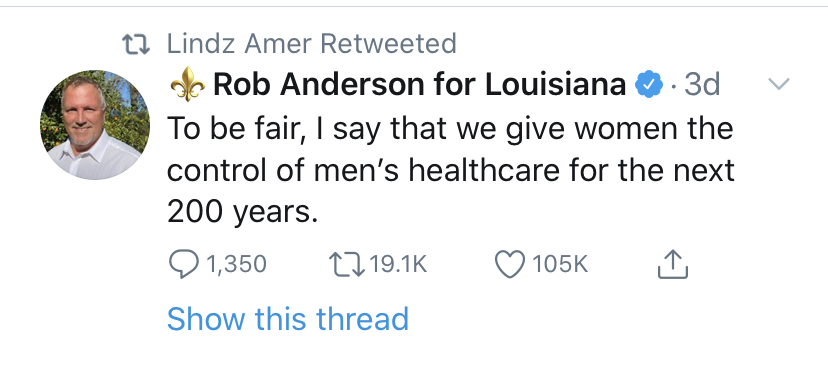This screenshot has height=368, width=828.
Task: Click the gold fleur-de-lis emoji
Action: [187, 84]
